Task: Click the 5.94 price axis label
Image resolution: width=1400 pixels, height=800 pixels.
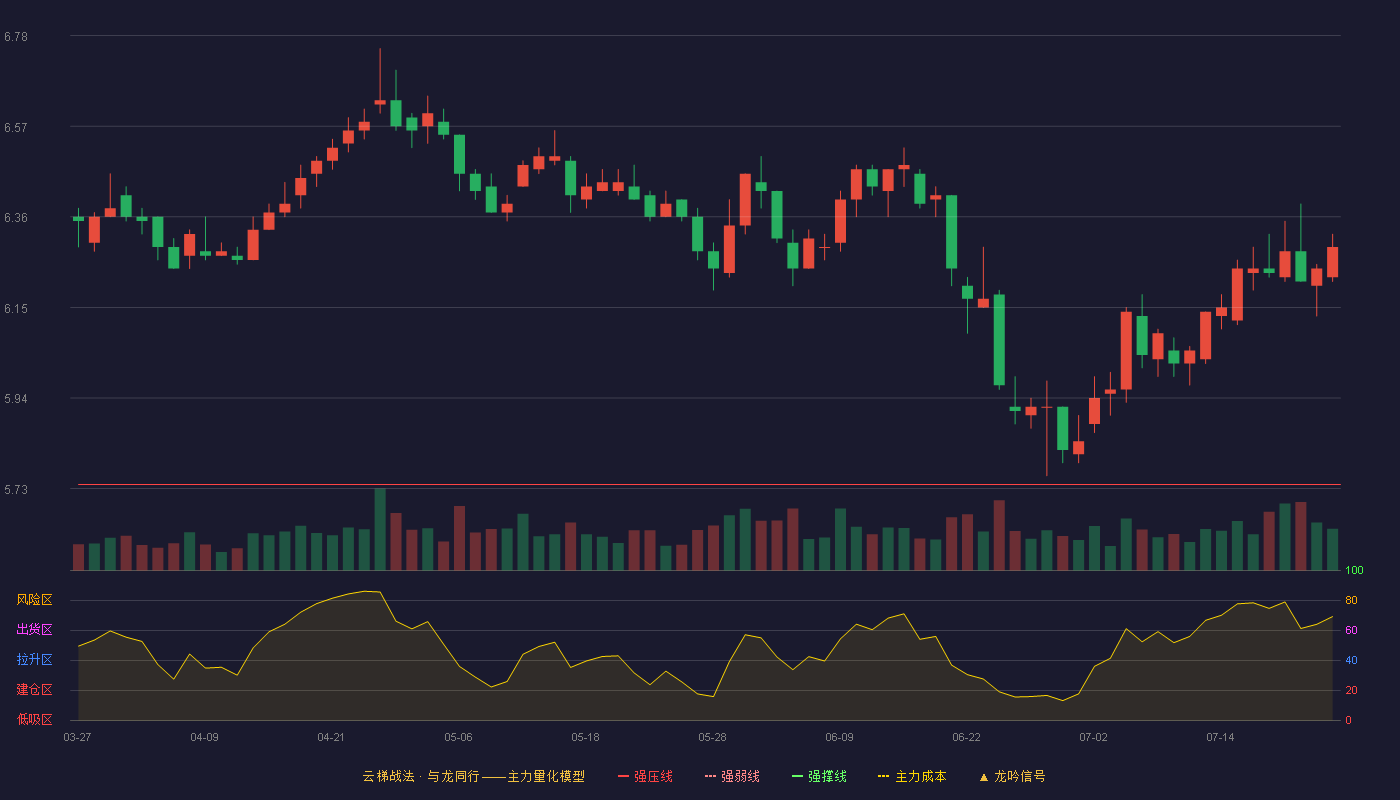Action: pyautogui.click(x=16, y=399)
